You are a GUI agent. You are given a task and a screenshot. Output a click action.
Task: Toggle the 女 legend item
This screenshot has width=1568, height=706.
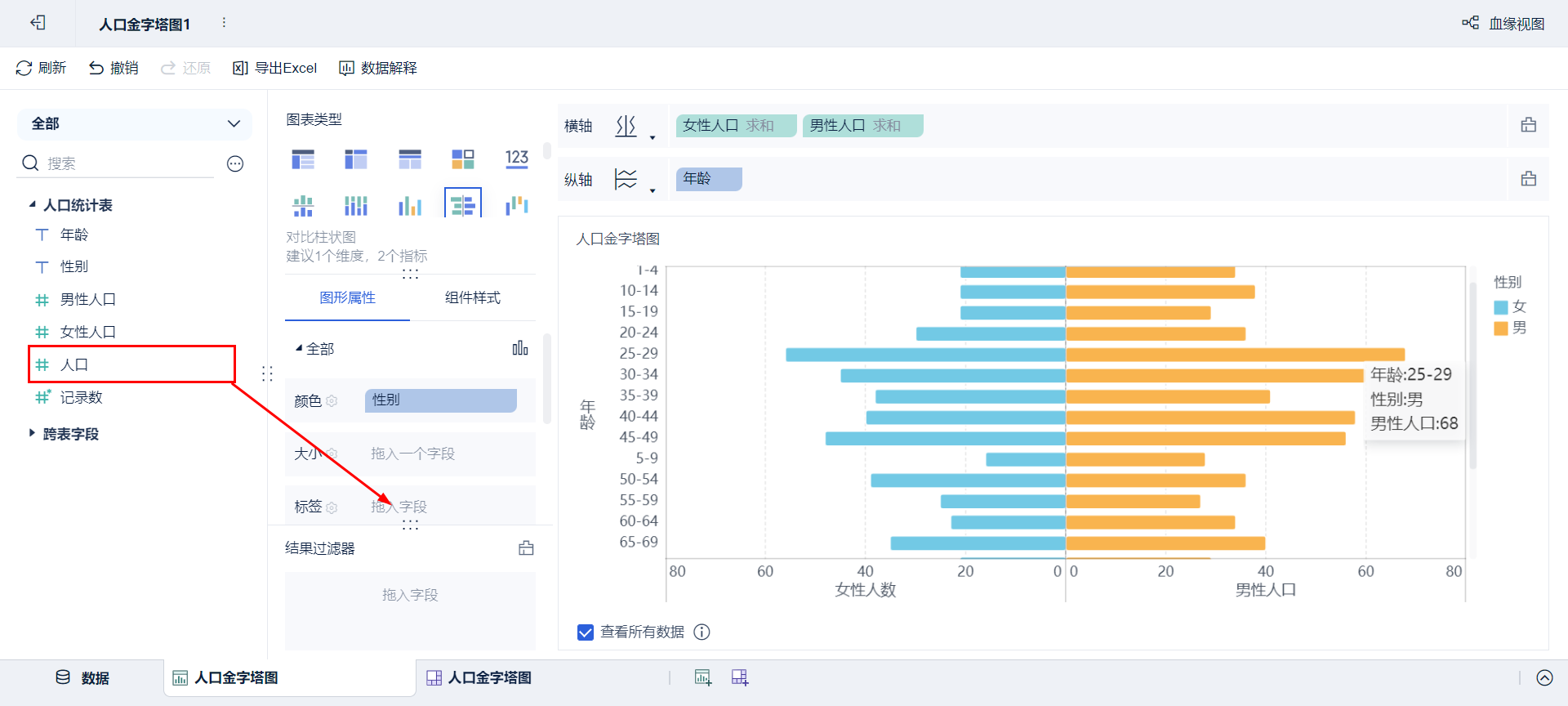tap(1510, 306)
